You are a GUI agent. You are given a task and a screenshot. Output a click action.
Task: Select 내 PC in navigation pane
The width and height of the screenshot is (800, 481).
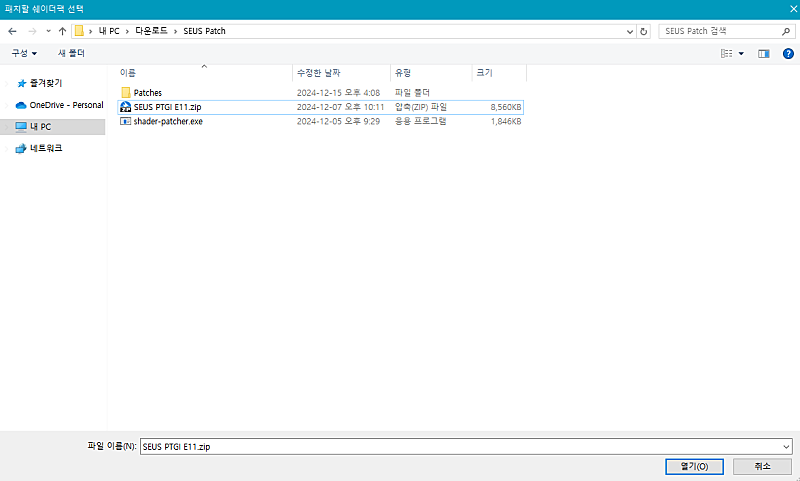(41, 126)
